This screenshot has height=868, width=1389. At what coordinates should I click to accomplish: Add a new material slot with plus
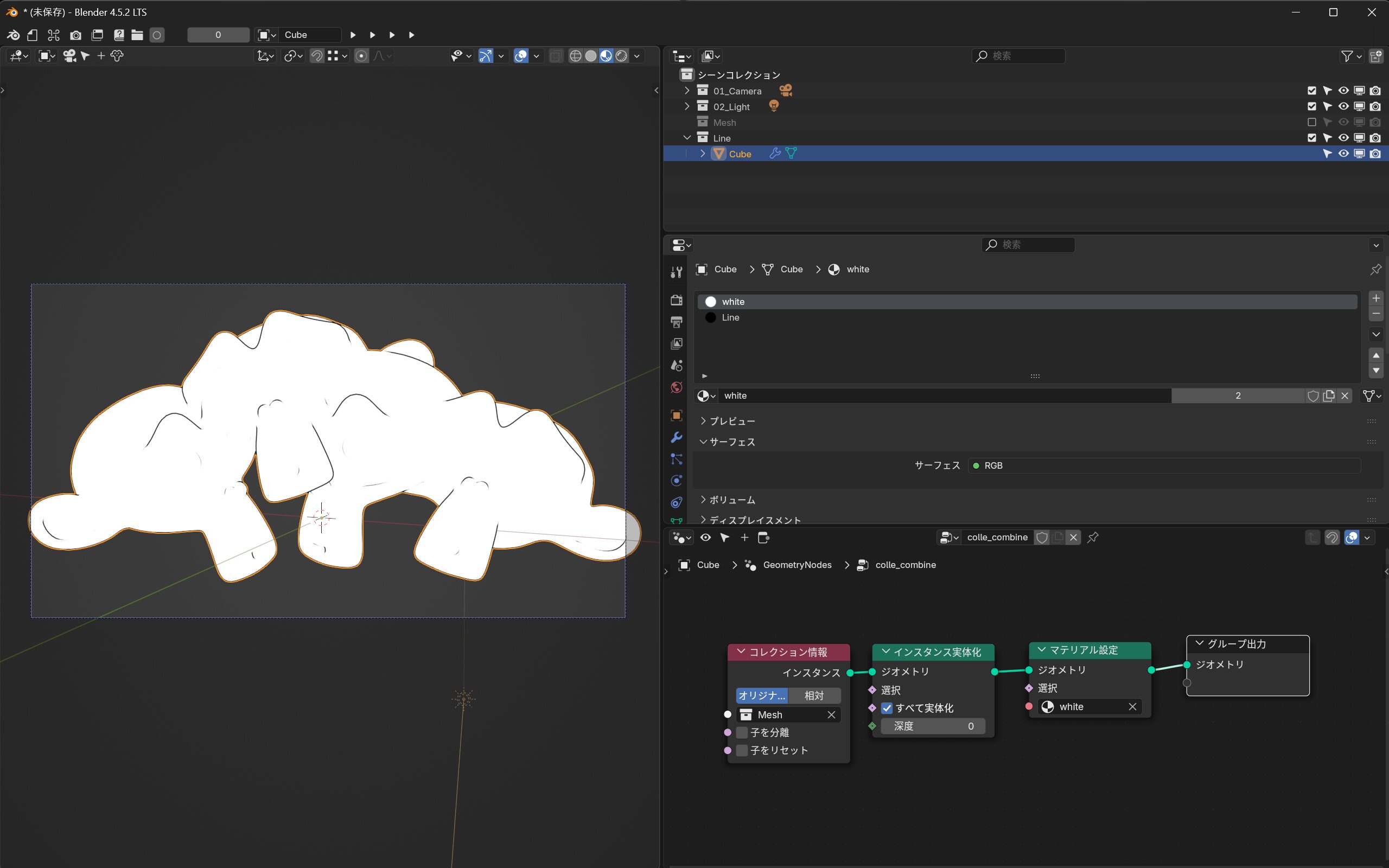(x=1376, y=298)
